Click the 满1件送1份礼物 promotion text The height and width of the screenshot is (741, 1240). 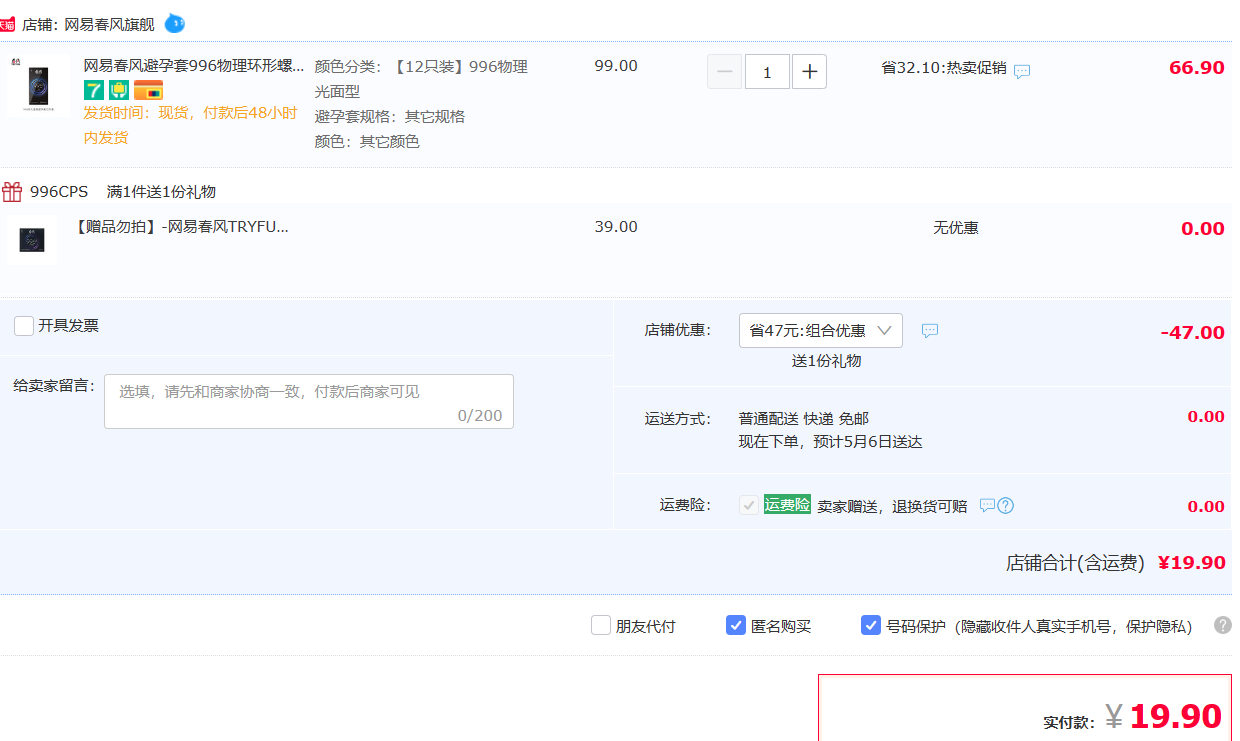pyautogui.click(x=161, y=192)
